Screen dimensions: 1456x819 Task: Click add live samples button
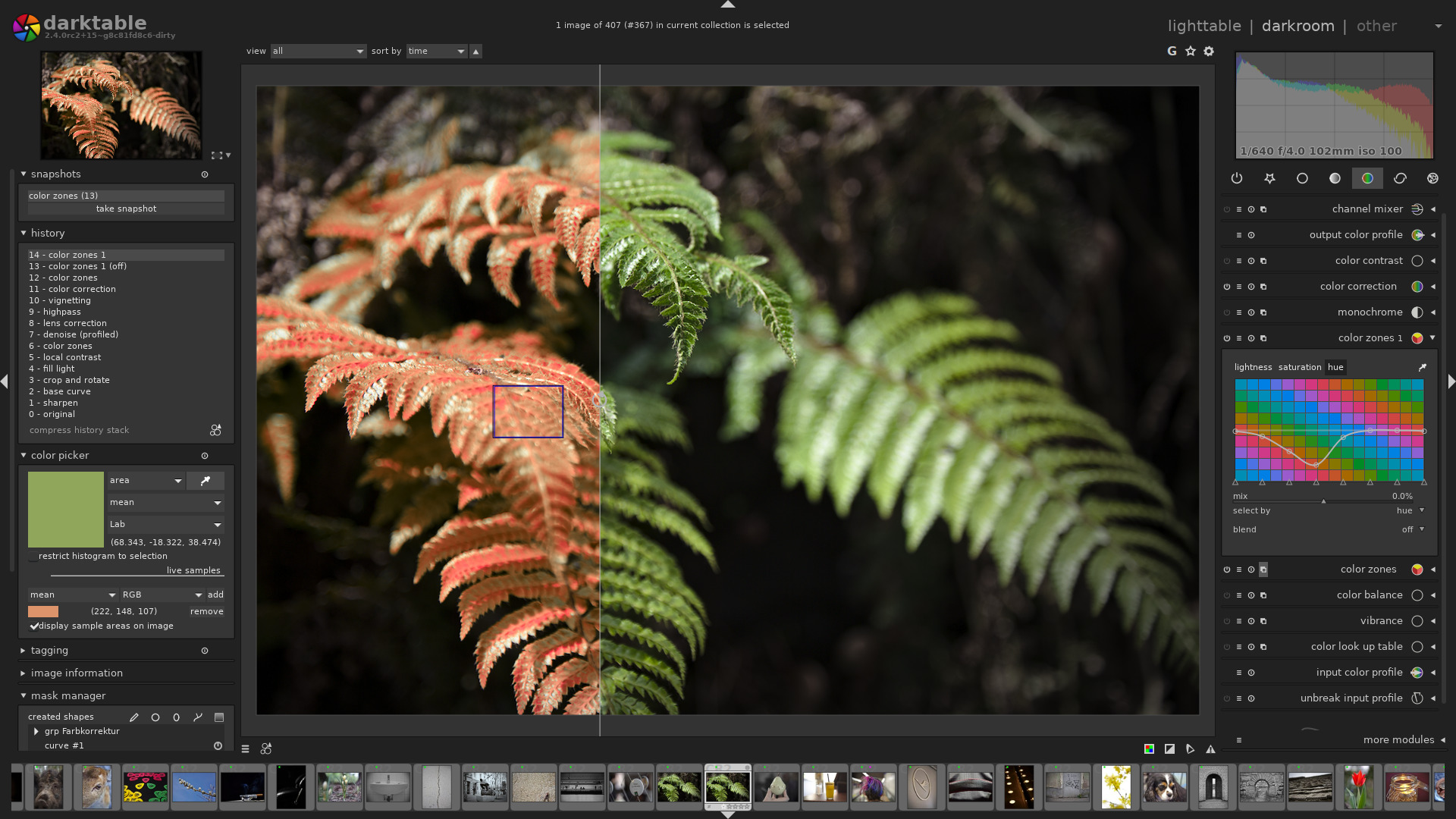215,594
